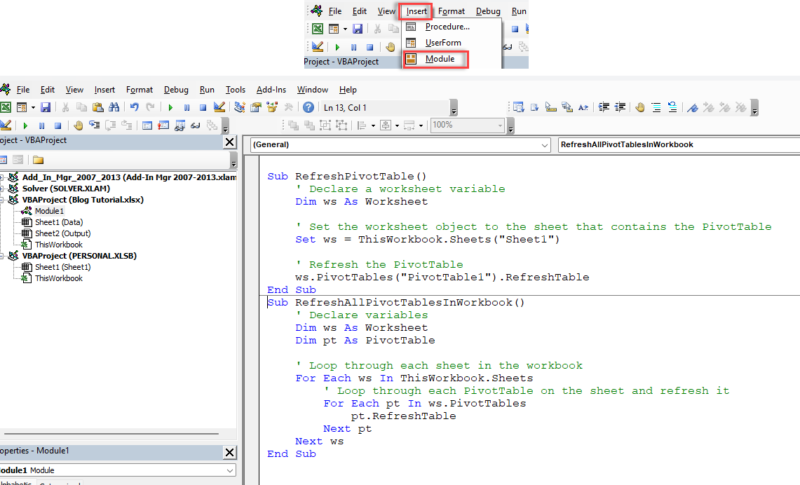Viewport: 800px width, 485px height.
Task: Click the Save icon in the toolbar
Action: (45, 107)
